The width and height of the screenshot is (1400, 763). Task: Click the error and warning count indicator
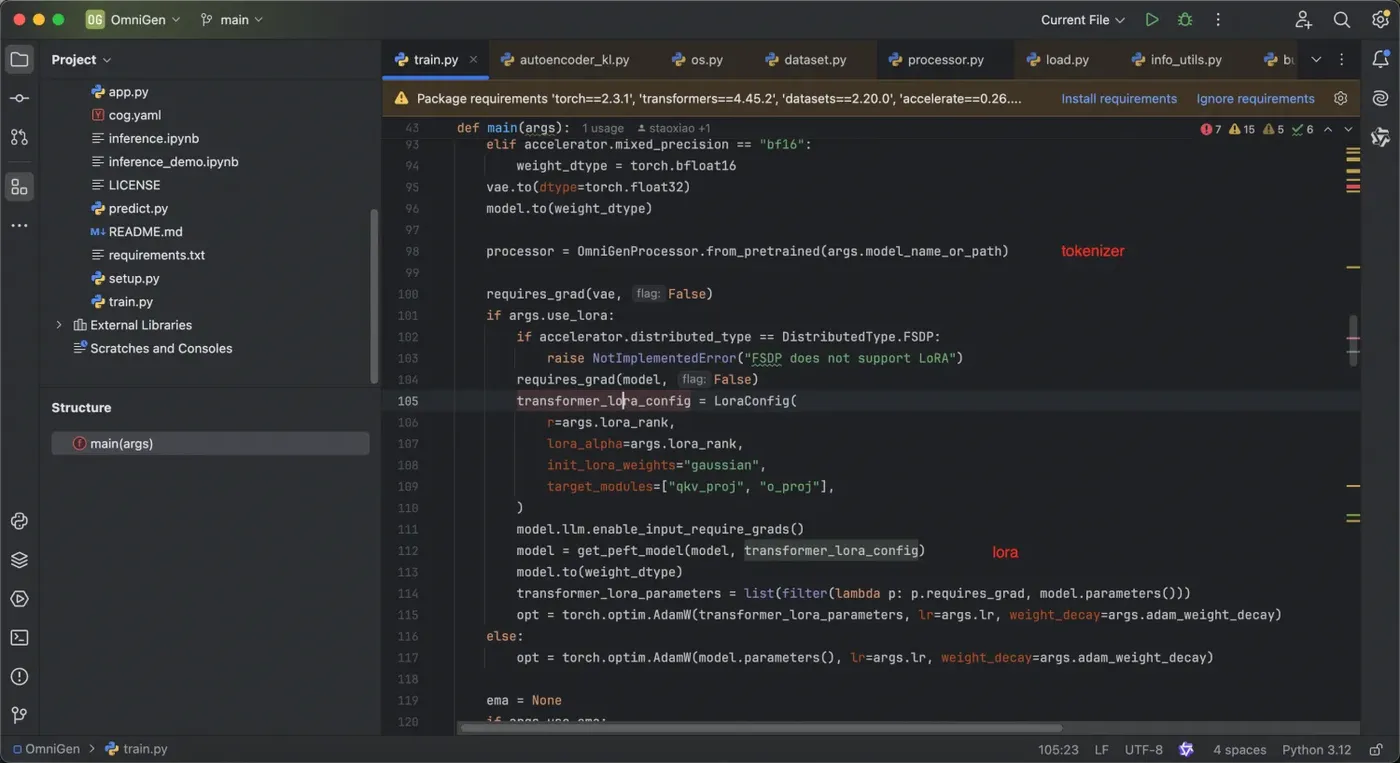pyautogui.click(x=1257, y=129)
